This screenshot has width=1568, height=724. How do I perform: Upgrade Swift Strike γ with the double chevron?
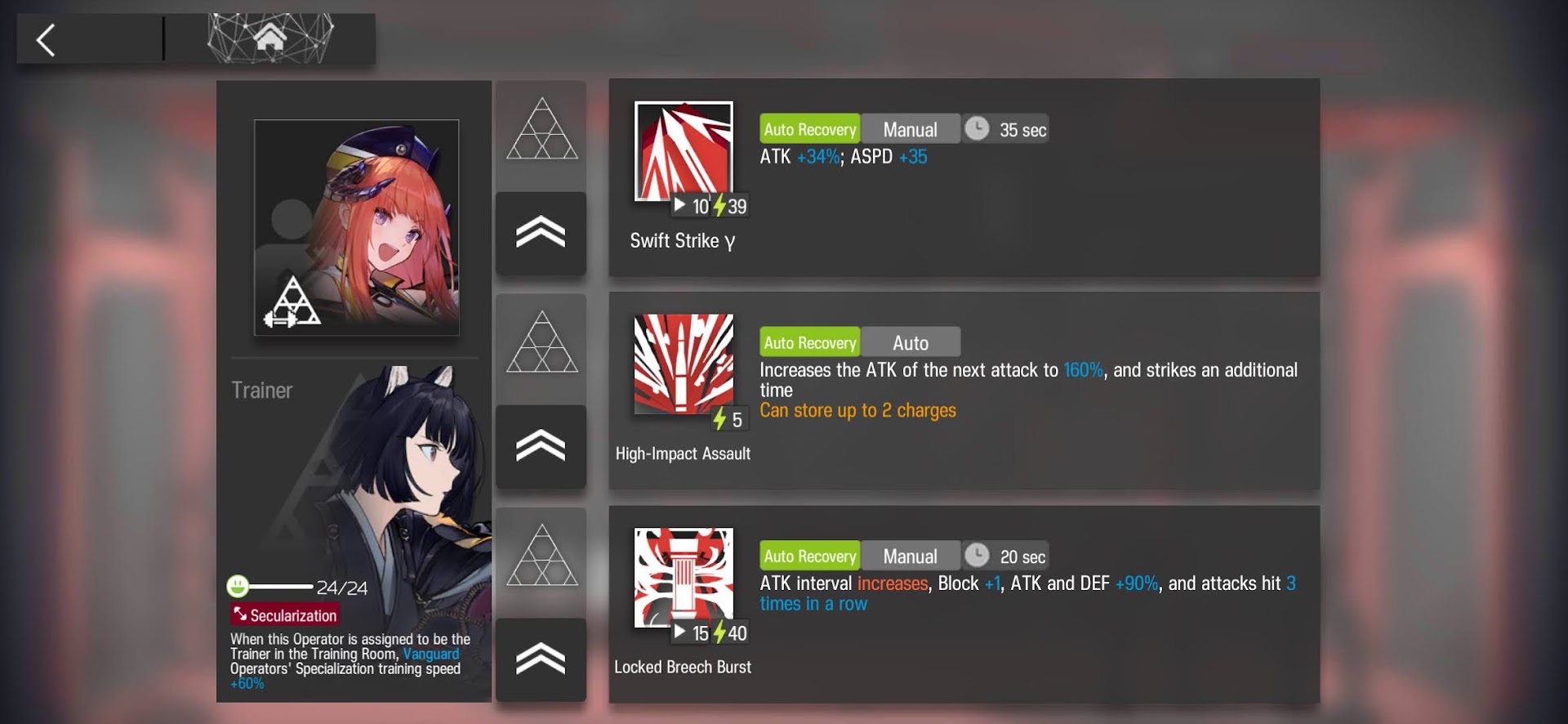point(541,234)
